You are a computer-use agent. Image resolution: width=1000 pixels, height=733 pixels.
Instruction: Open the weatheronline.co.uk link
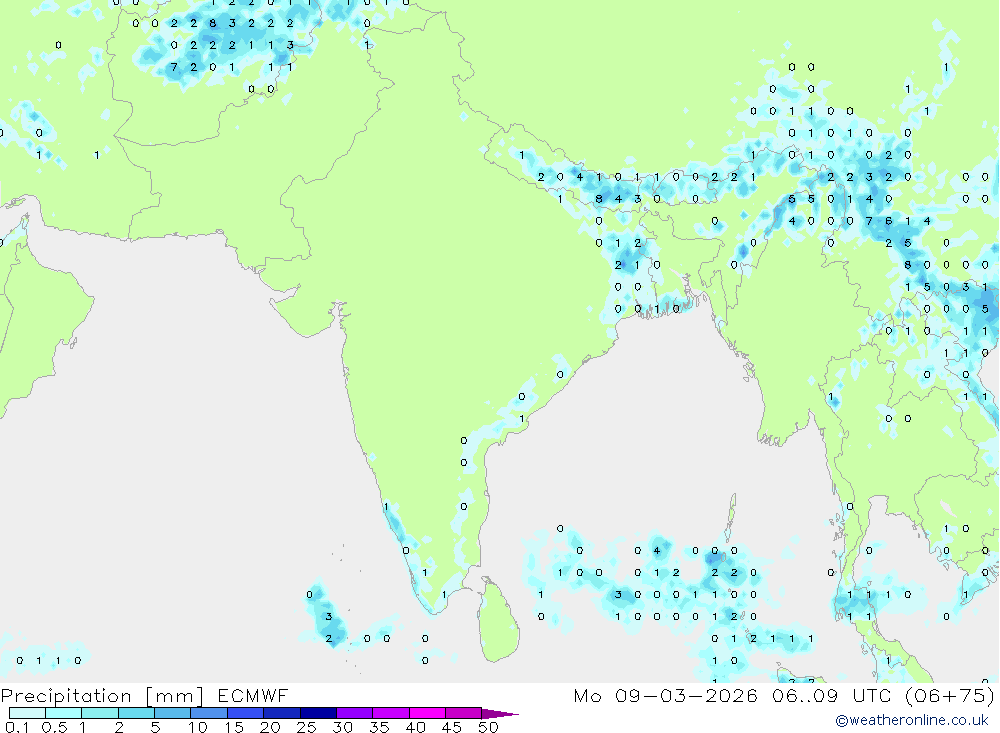coord(912,720)
